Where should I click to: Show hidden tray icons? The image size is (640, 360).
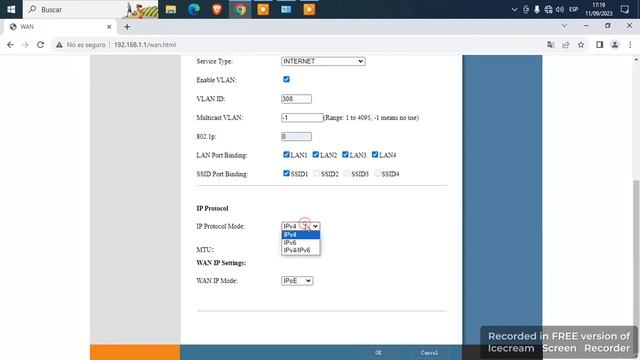click(514, 9)
